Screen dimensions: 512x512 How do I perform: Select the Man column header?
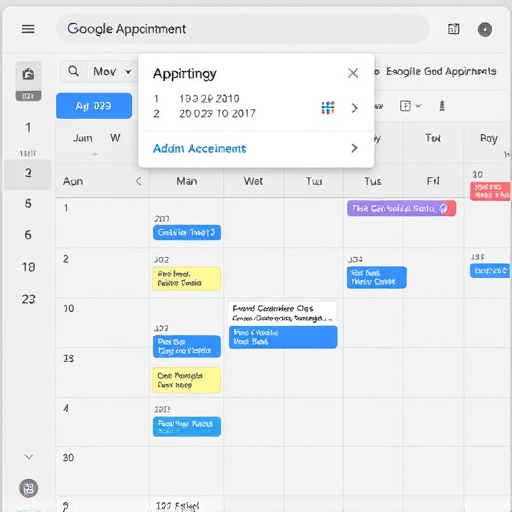pos(187,181)
